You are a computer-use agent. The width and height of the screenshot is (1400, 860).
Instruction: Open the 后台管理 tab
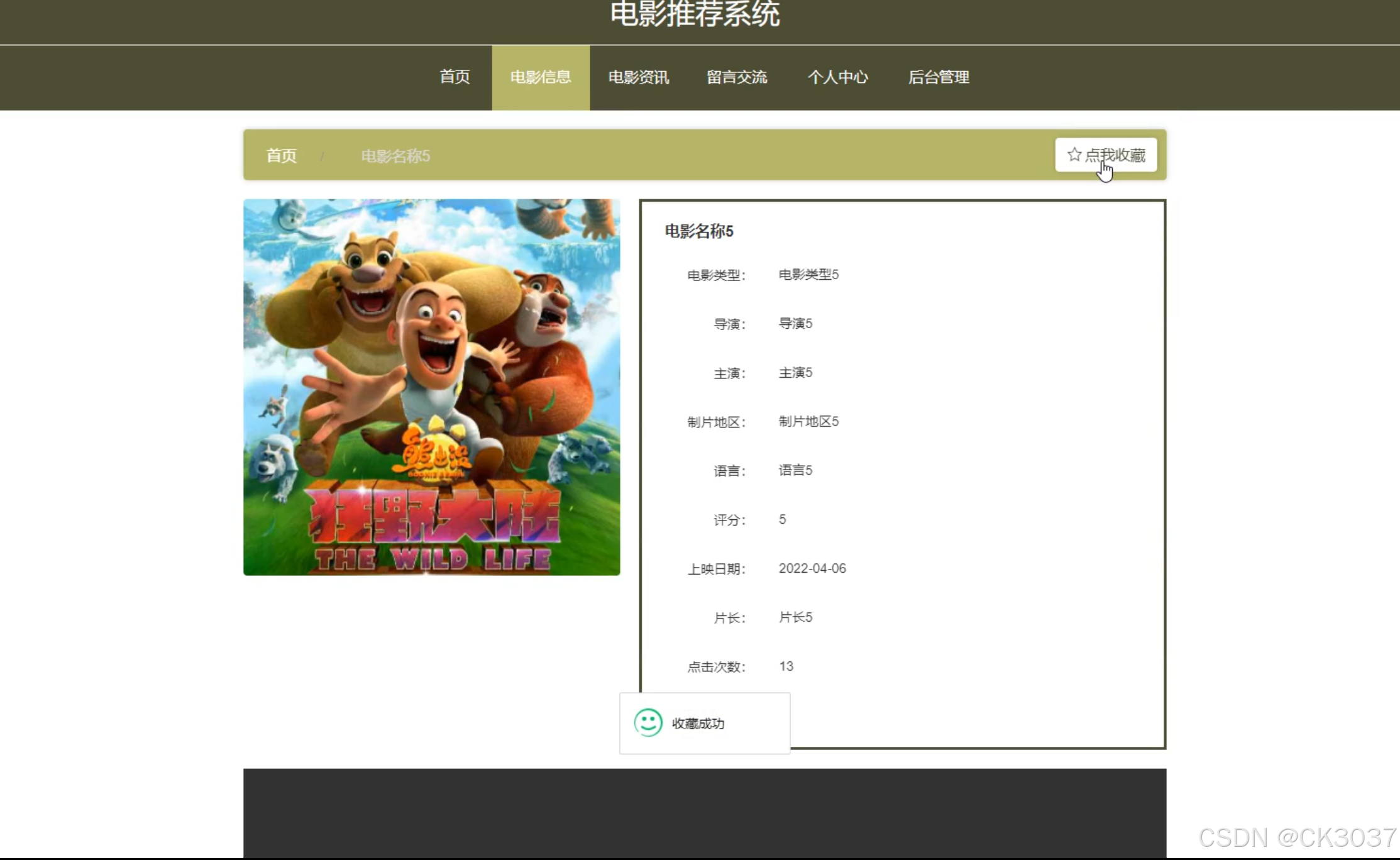[939, 77]
